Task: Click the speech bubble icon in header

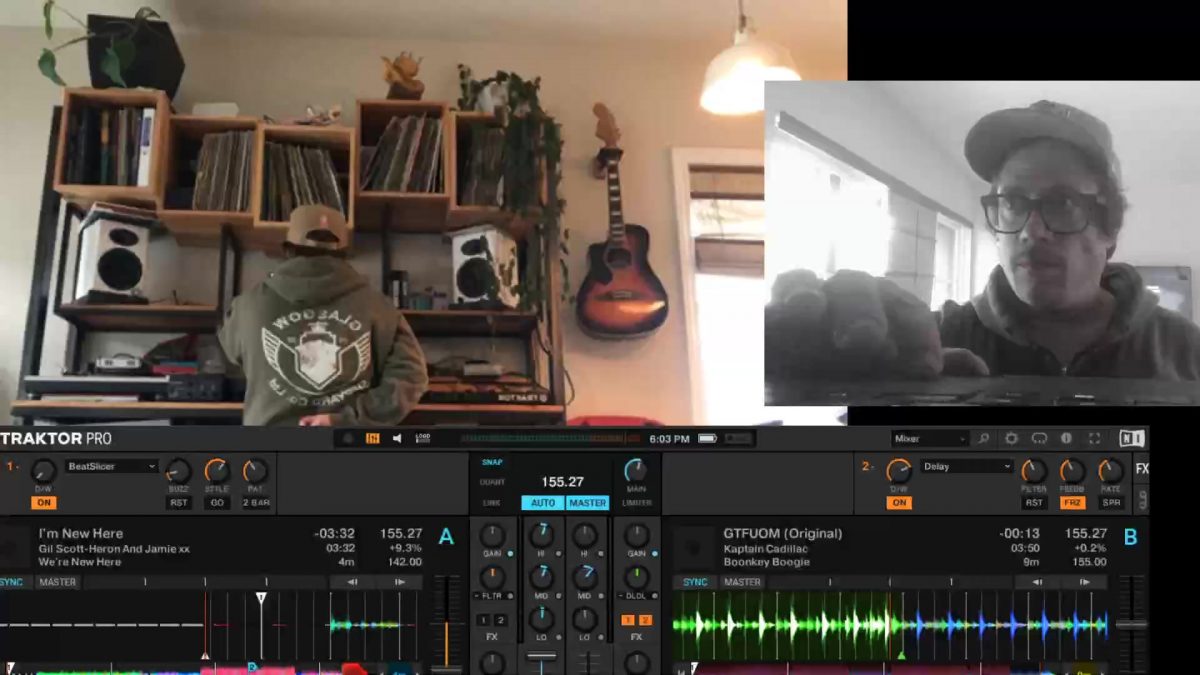Action: coord(1039,438)
